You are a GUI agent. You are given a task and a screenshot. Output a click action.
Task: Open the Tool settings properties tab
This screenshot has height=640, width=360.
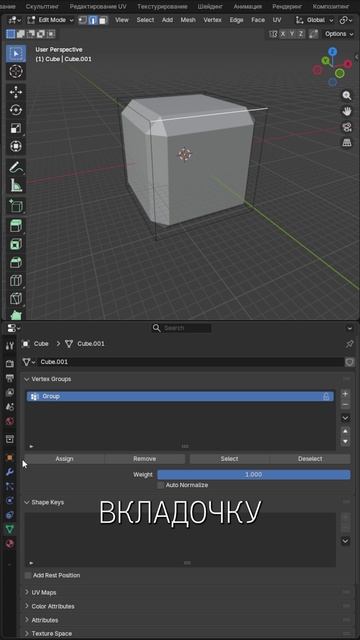coord(9,346)
